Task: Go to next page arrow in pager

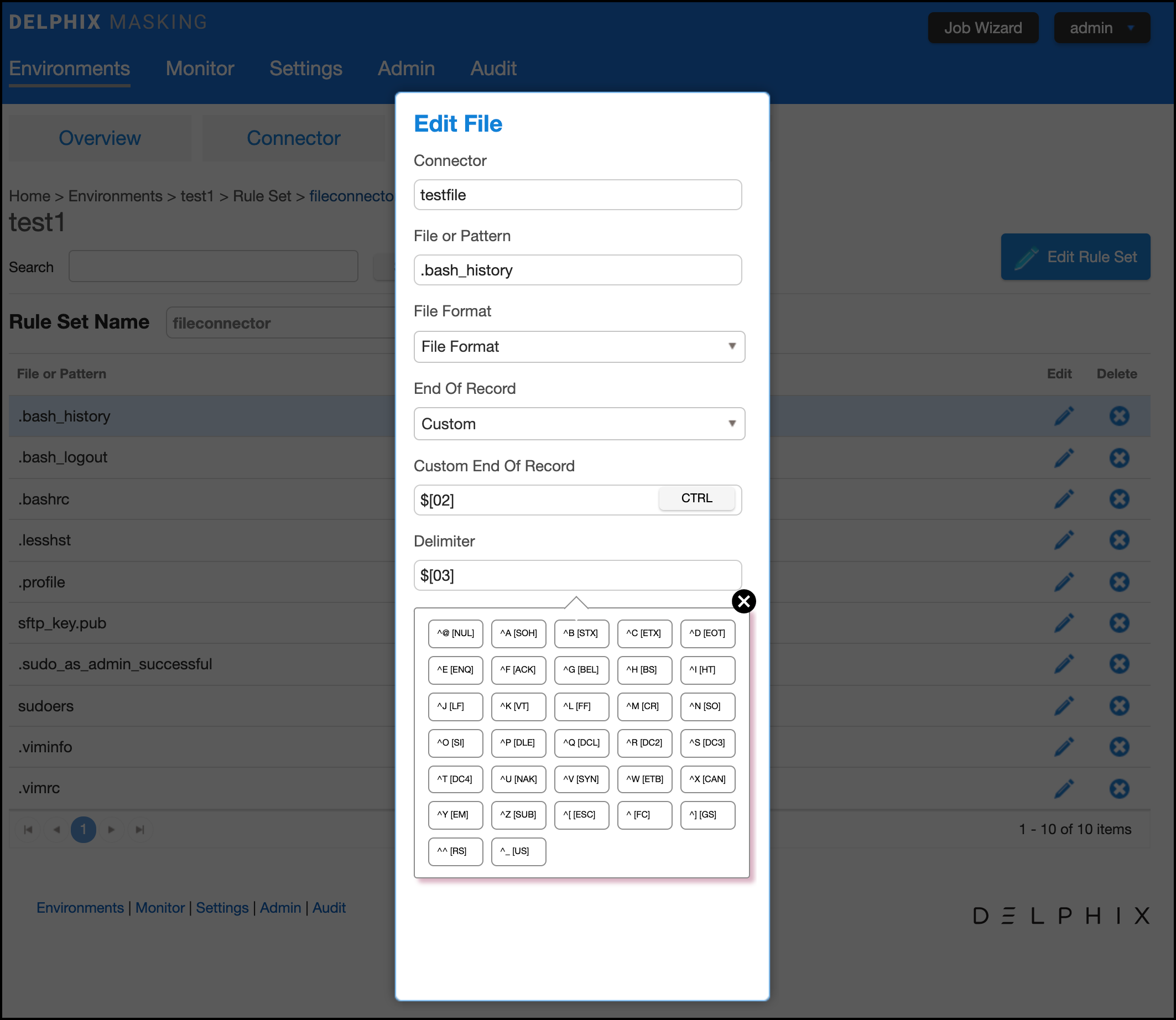Action: tap(112, 829)
